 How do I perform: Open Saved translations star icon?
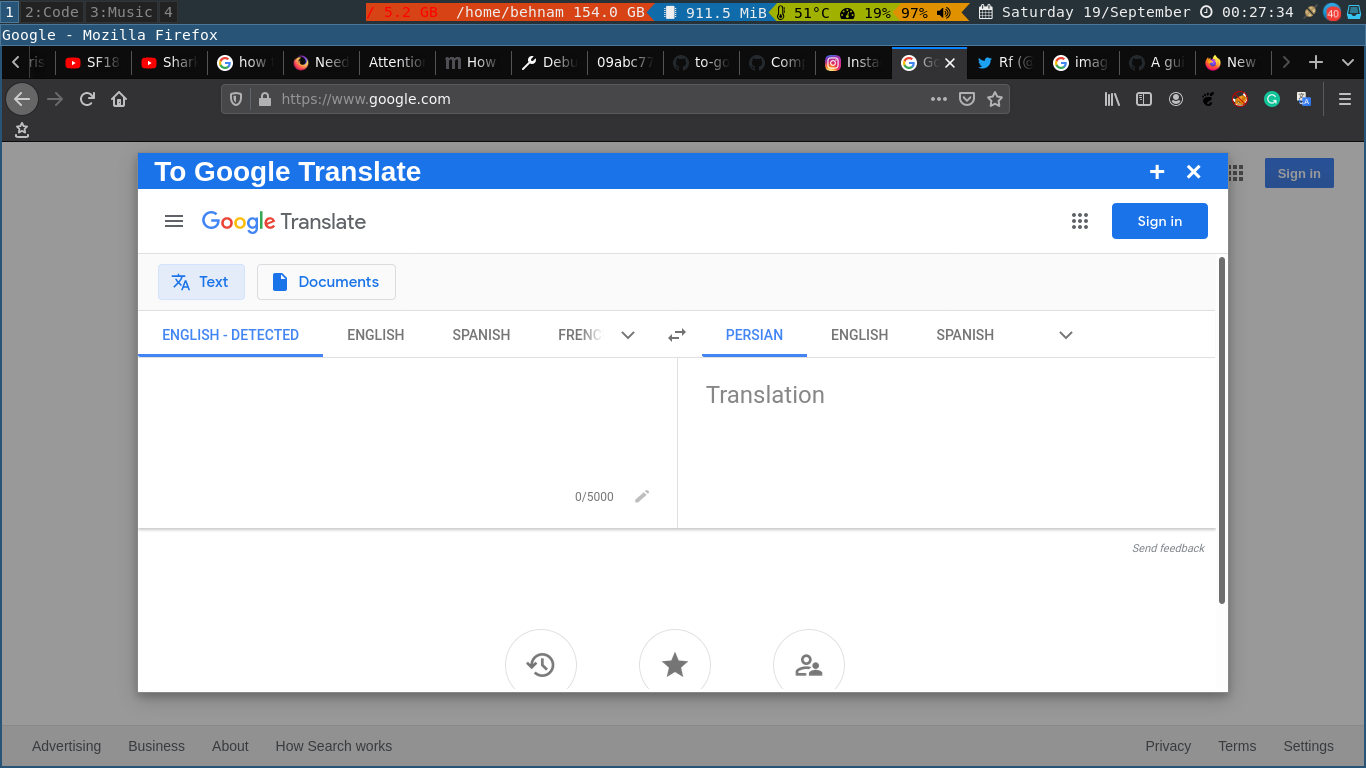tap(675, 664)
